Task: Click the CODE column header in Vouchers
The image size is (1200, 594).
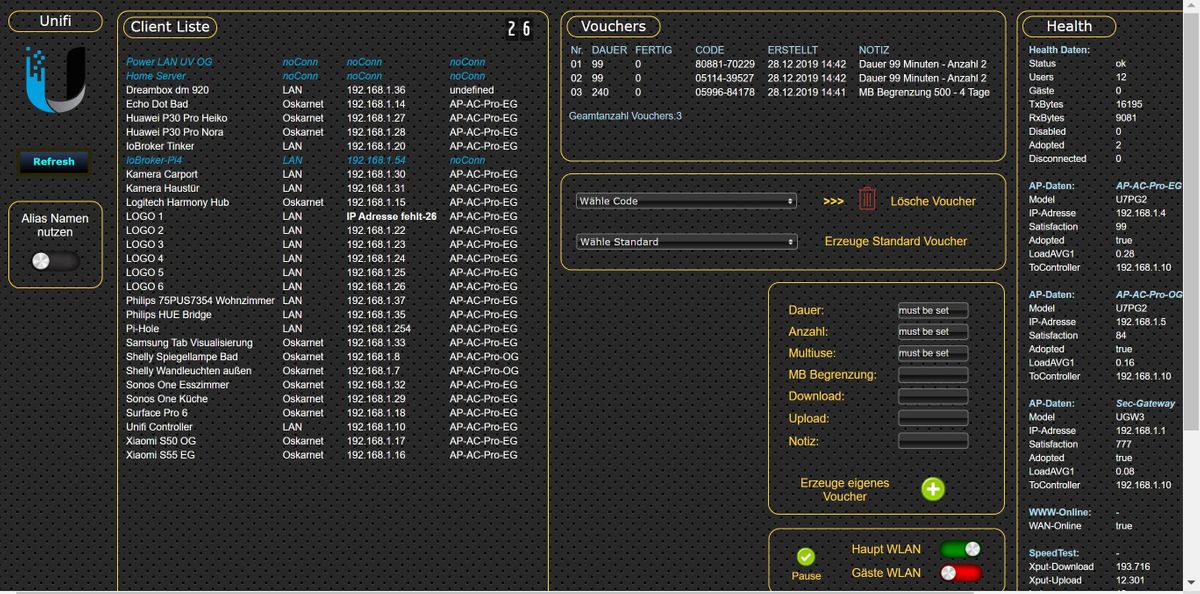Action: point(710,49)
